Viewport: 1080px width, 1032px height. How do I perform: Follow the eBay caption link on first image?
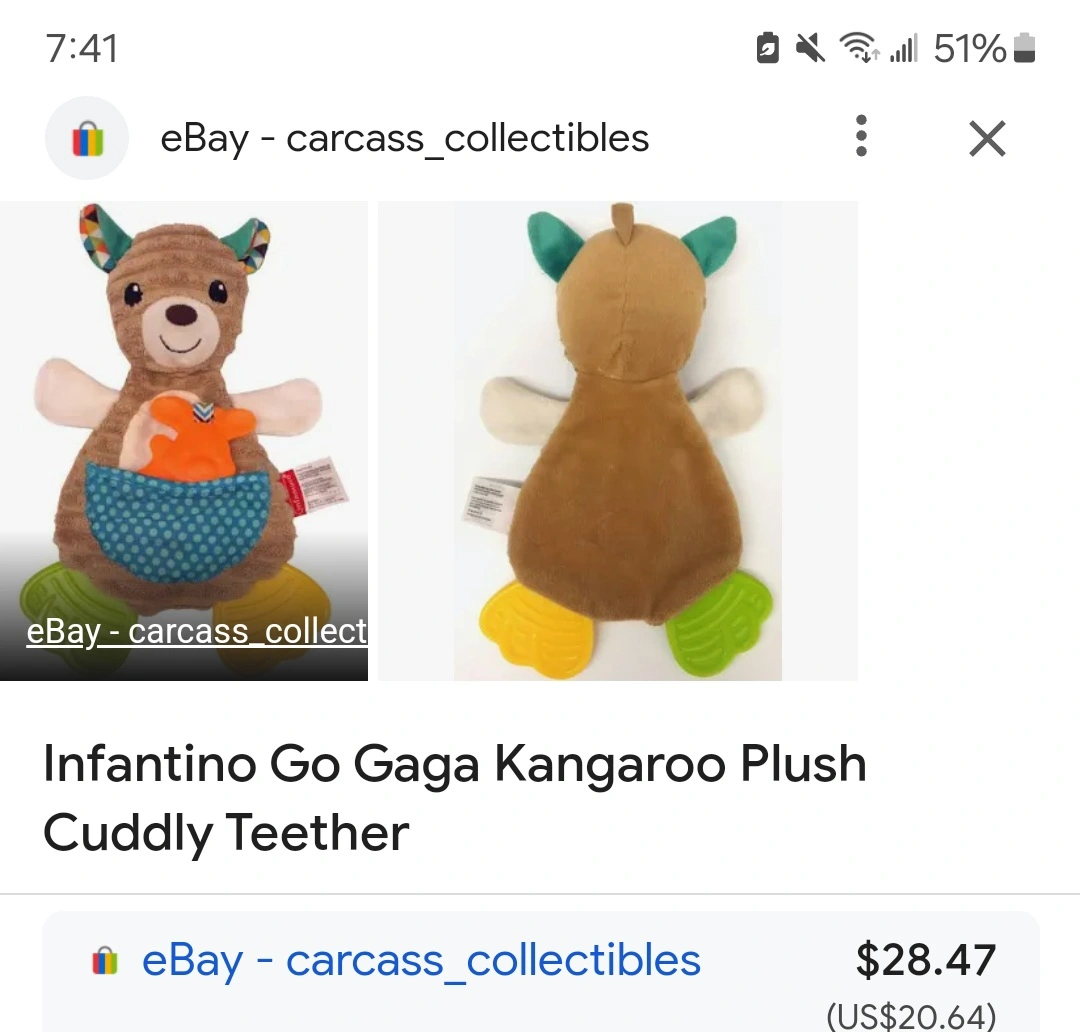(197, 631)
